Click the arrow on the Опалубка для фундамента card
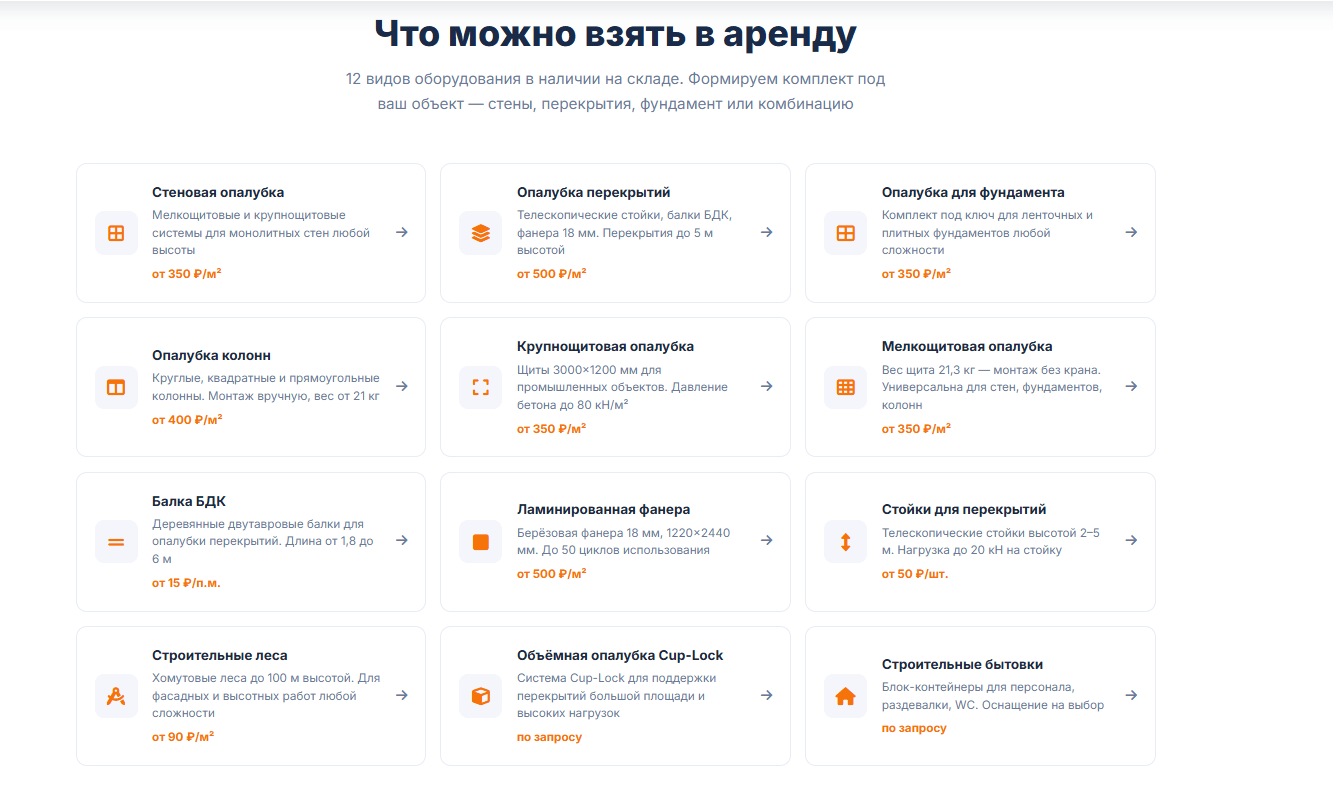The image size is (1333, 811). point(1132,232)
